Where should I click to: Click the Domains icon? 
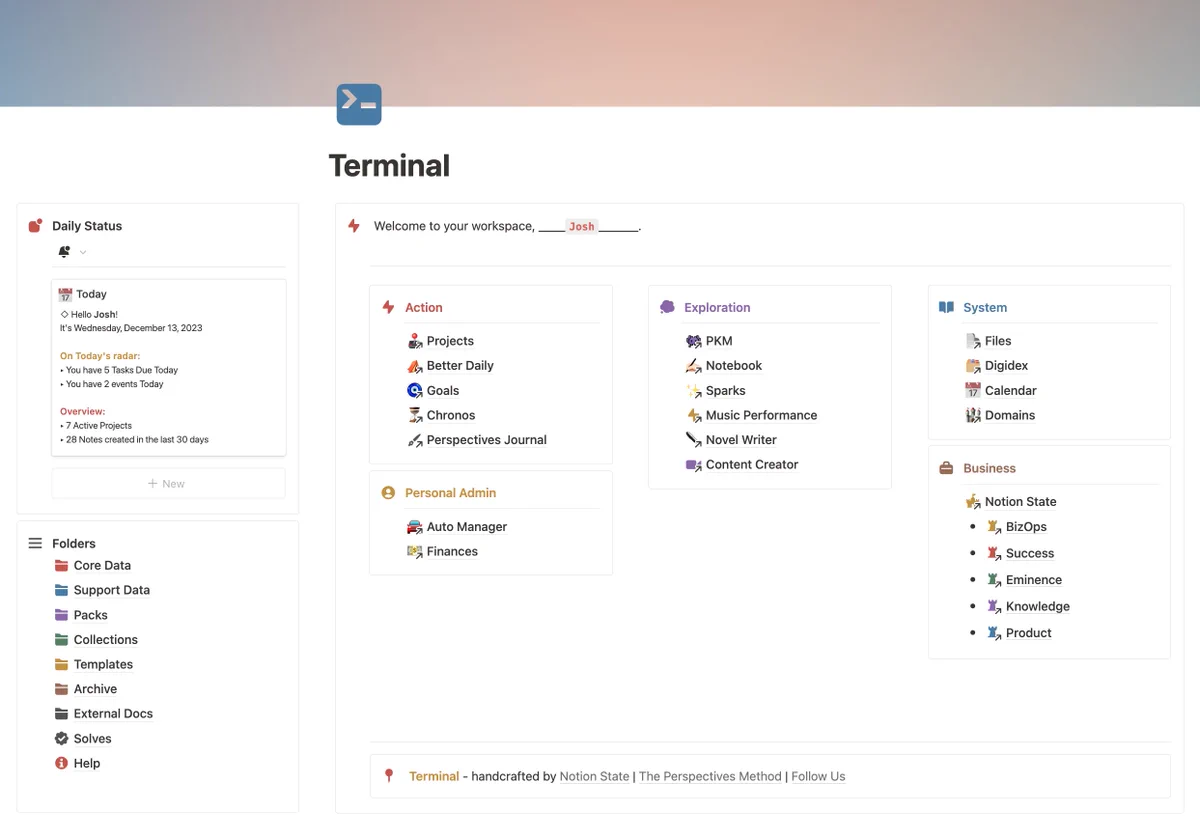pos(973,415)
